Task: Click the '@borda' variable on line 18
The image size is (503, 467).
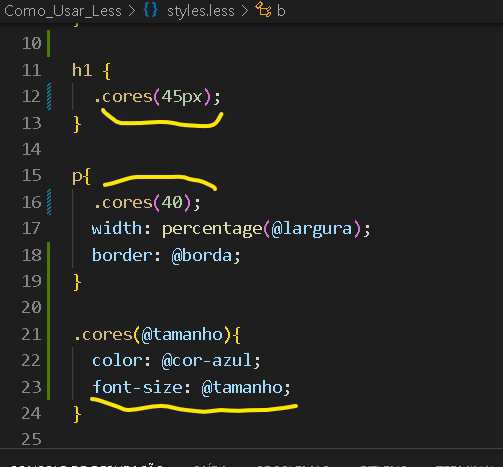Action: pyautogui.click(x=201, y=256)
